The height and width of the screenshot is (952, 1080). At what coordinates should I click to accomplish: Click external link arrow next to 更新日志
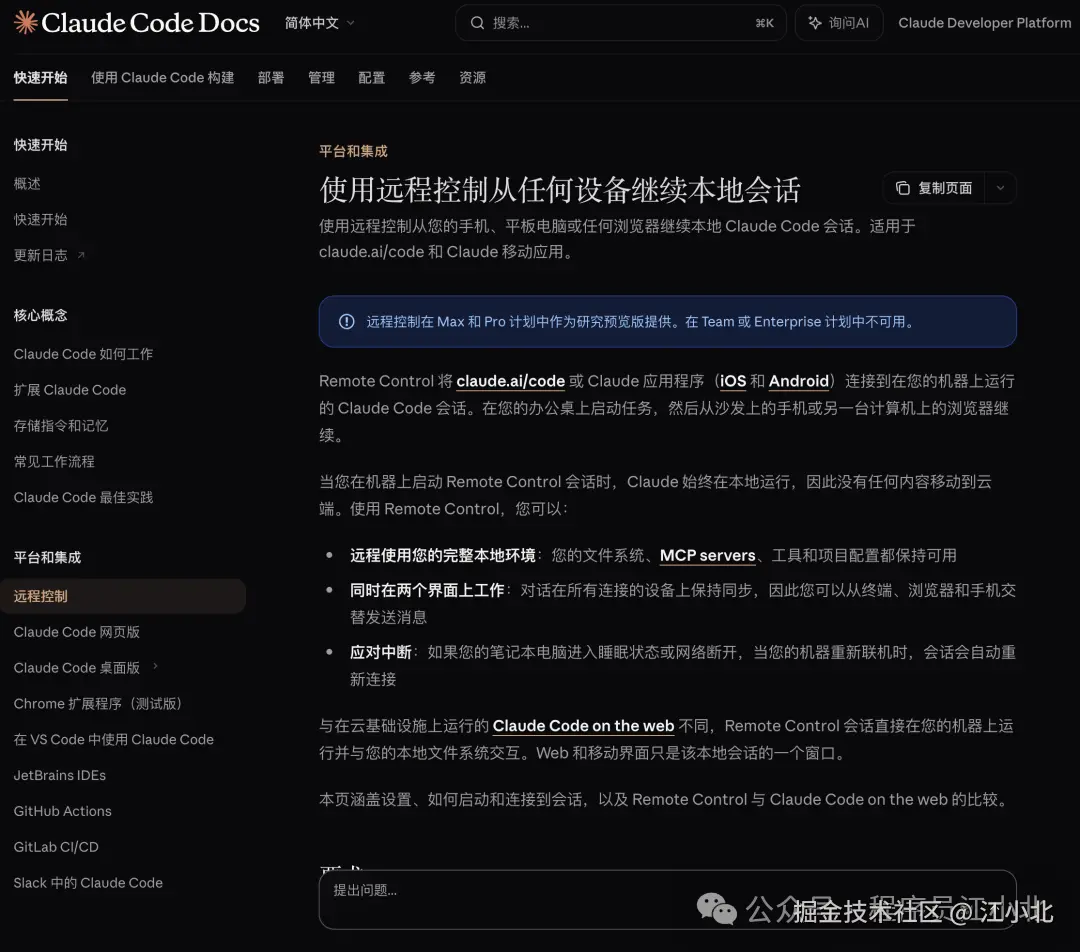[81, 255]
